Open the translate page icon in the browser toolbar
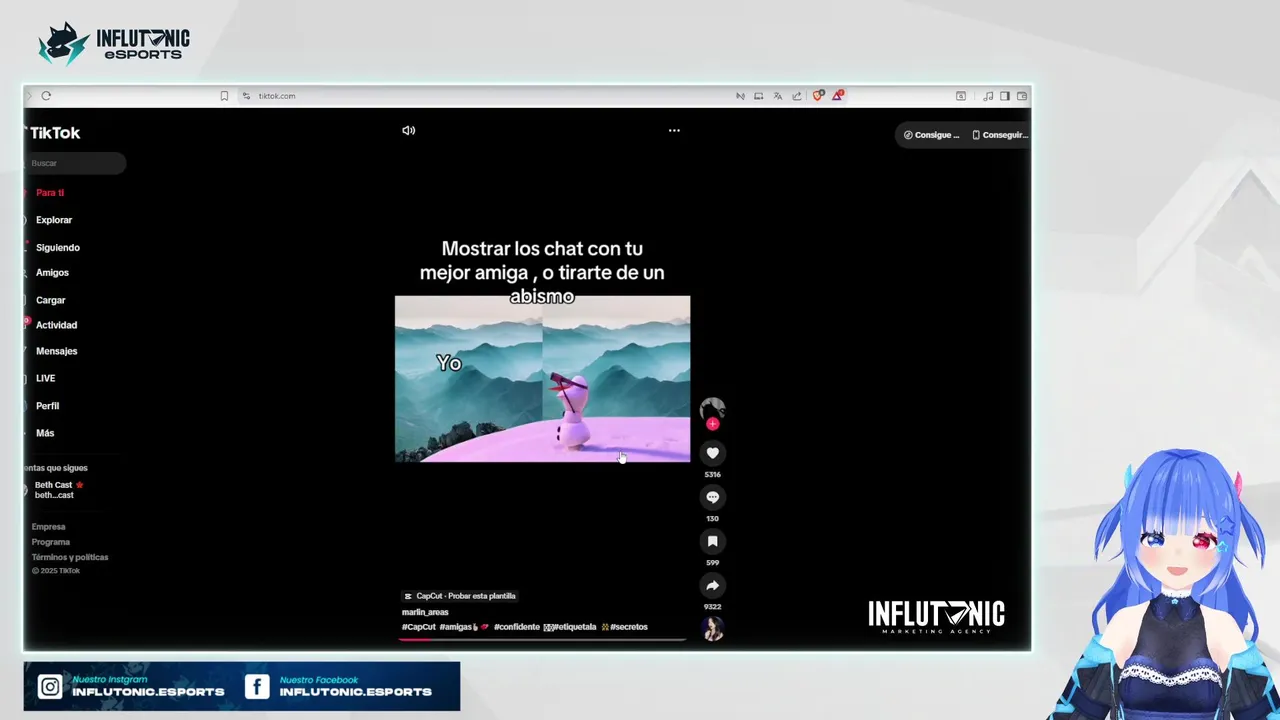This screenshot has width=1280, height=720. (777, 96)
